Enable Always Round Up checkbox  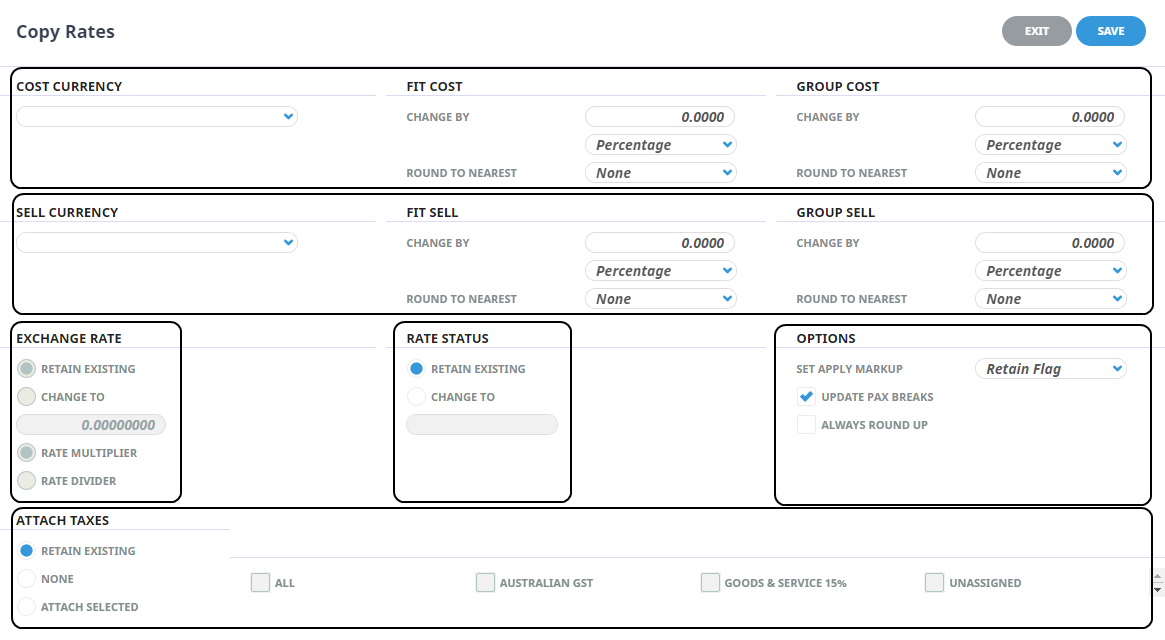(x=806, y=425)
